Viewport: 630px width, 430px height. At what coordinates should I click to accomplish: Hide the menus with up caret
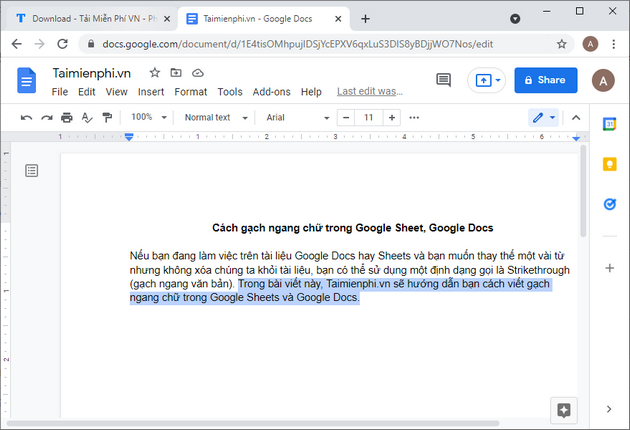[x=576, y=118]
